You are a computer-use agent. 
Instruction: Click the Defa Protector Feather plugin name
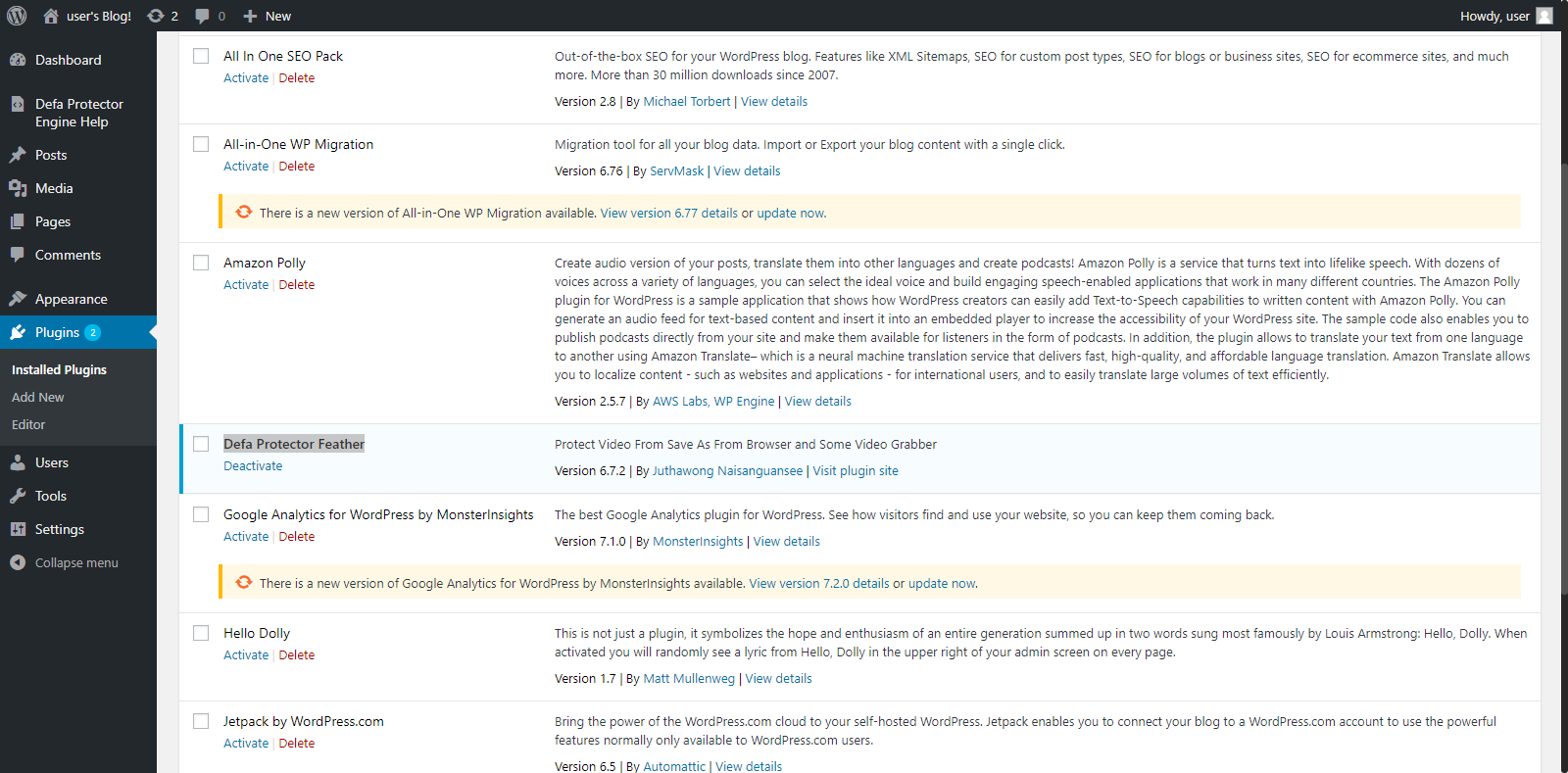pos(294,444)
